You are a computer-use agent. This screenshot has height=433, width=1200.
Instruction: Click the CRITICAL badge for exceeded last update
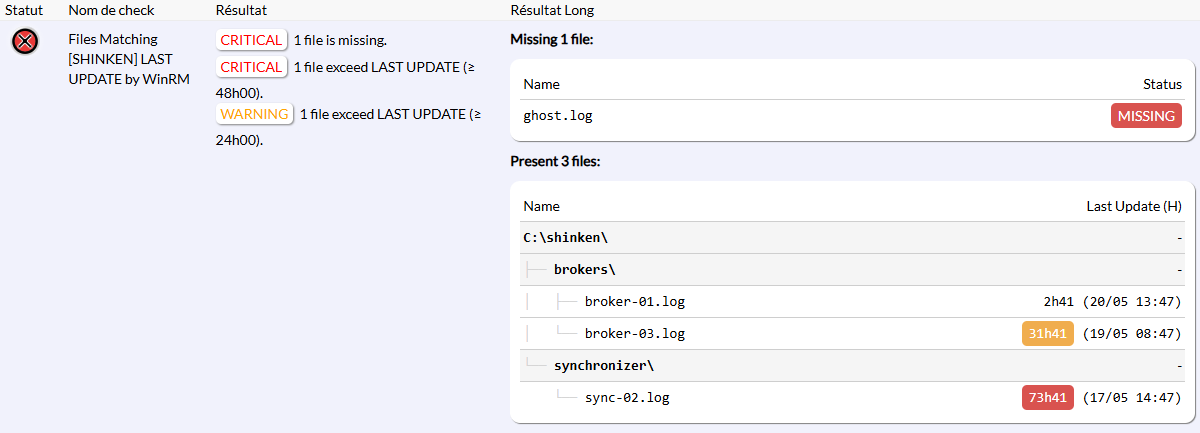click(251, 67)
